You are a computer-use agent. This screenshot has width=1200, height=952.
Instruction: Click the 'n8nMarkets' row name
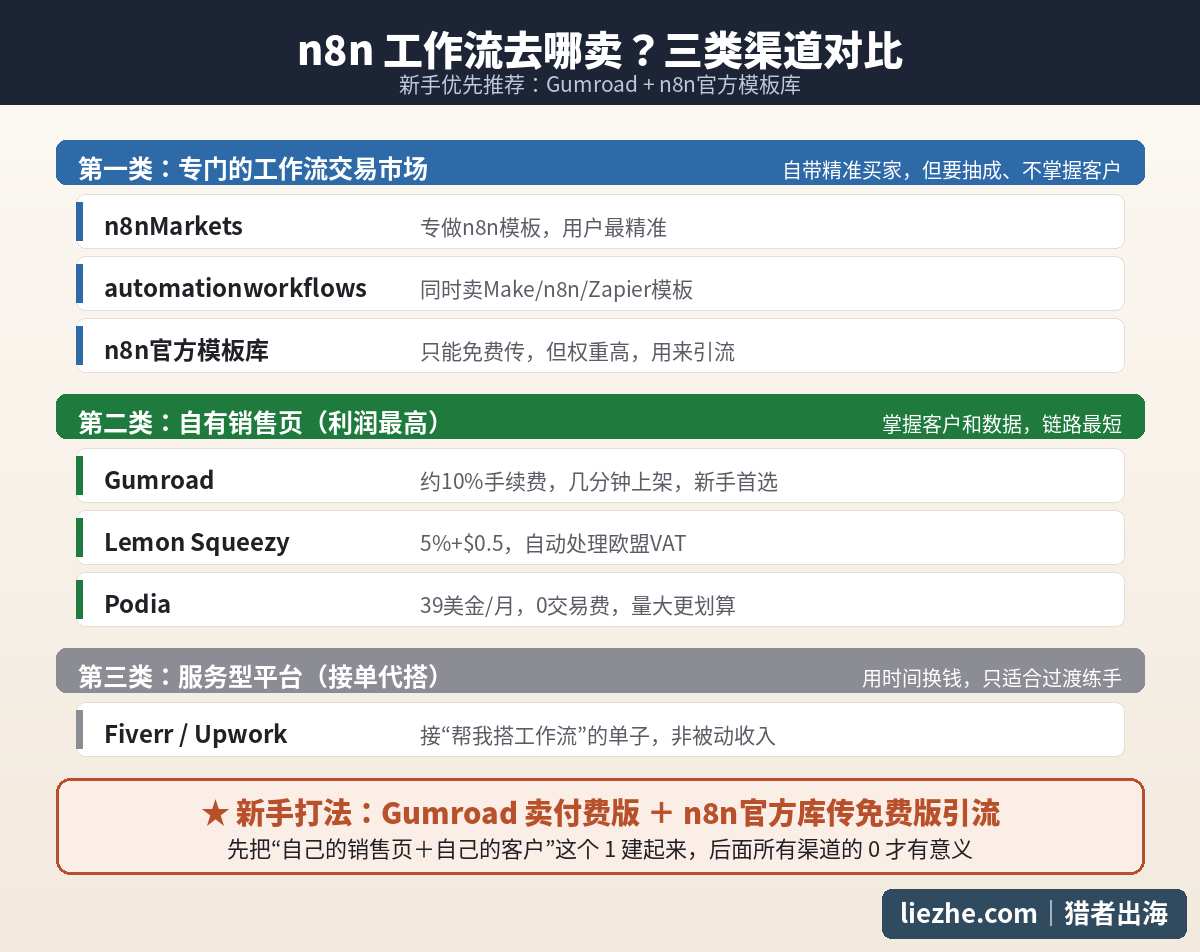(173, 226)
